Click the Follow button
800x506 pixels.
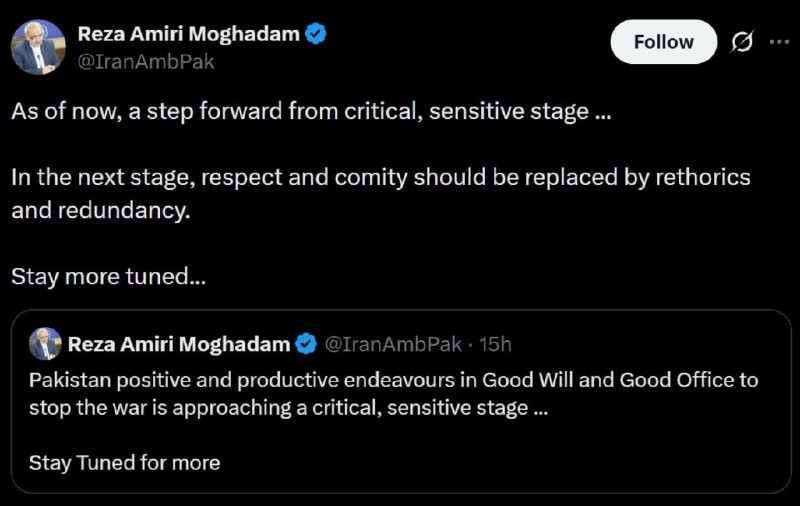coord(663,42)
